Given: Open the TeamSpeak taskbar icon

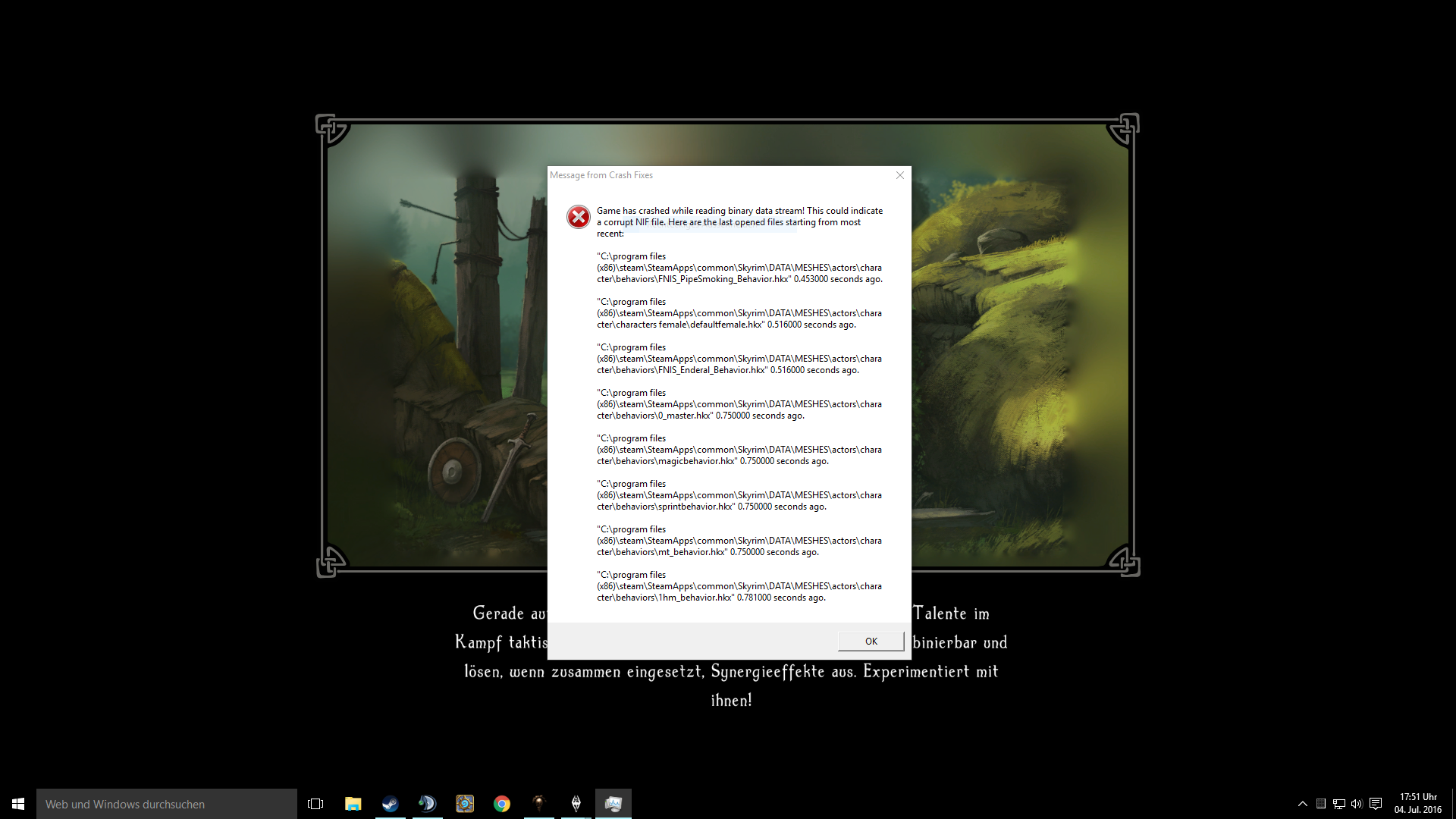Looking at the screenshot, I should click(427, 804).
